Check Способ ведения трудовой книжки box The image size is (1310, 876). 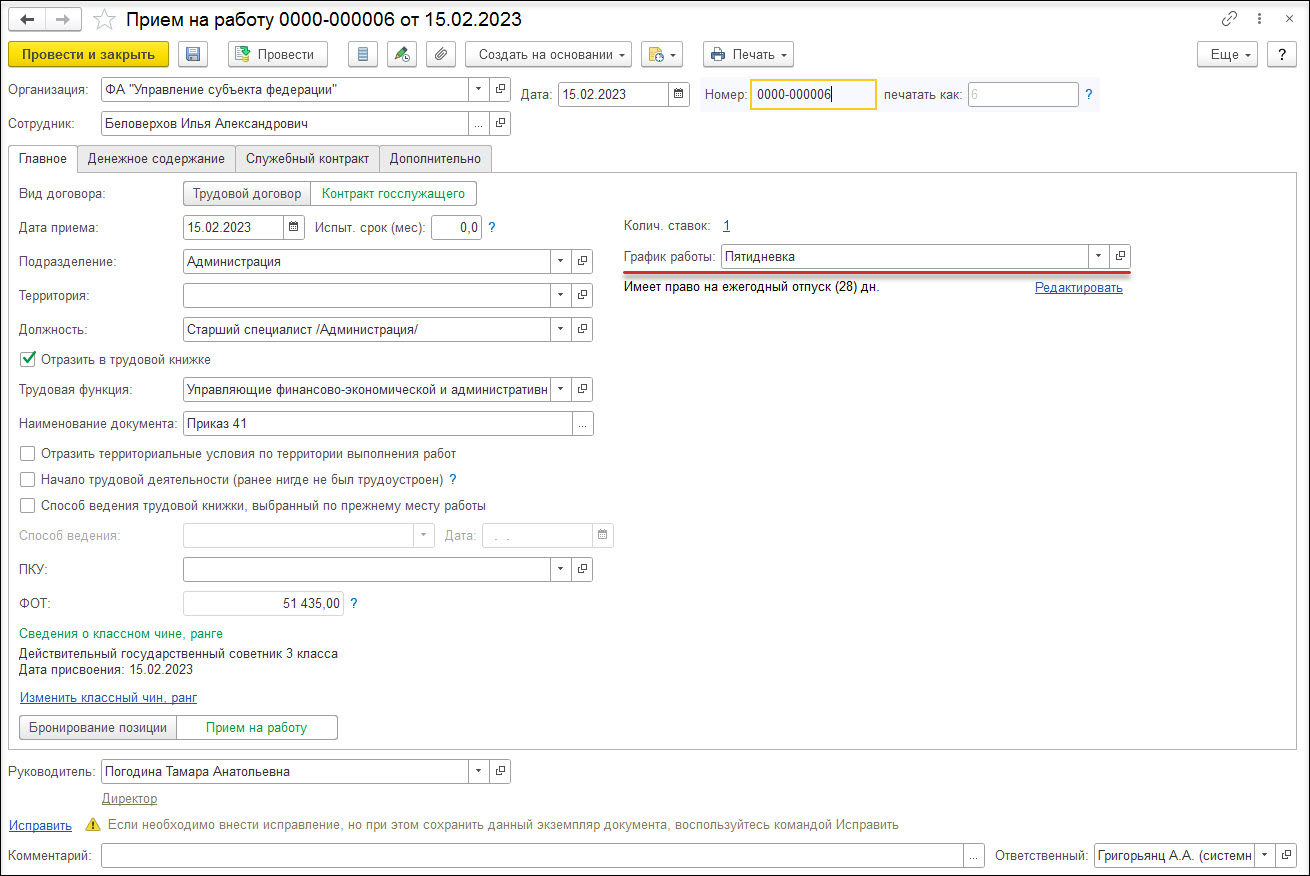coord(28,505)
